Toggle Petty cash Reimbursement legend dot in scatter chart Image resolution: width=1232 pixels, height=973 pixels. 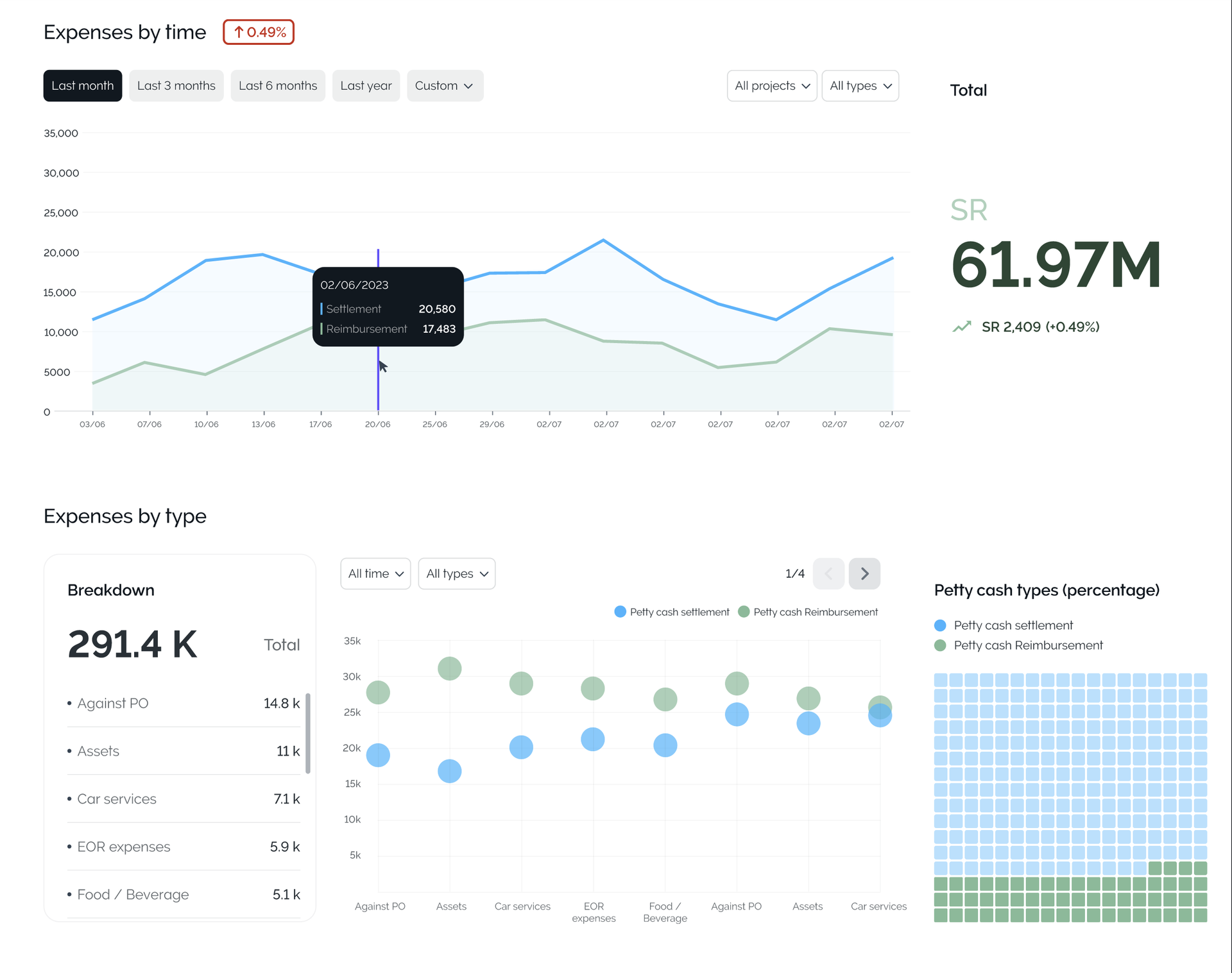[x=744, y=612]
